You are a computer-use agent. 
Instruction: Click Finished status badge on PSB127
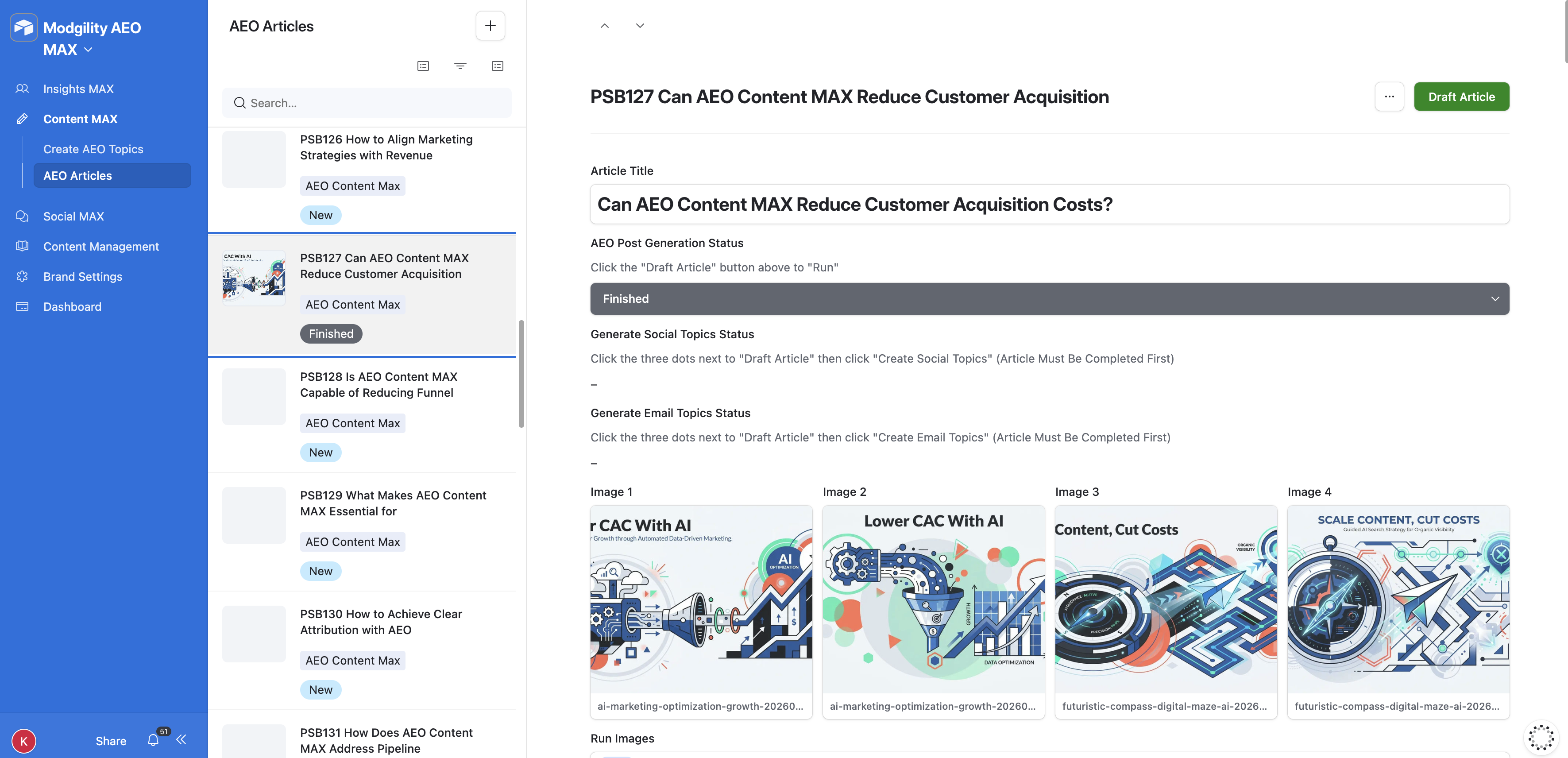pyautogui.click(x=331, y=334)
